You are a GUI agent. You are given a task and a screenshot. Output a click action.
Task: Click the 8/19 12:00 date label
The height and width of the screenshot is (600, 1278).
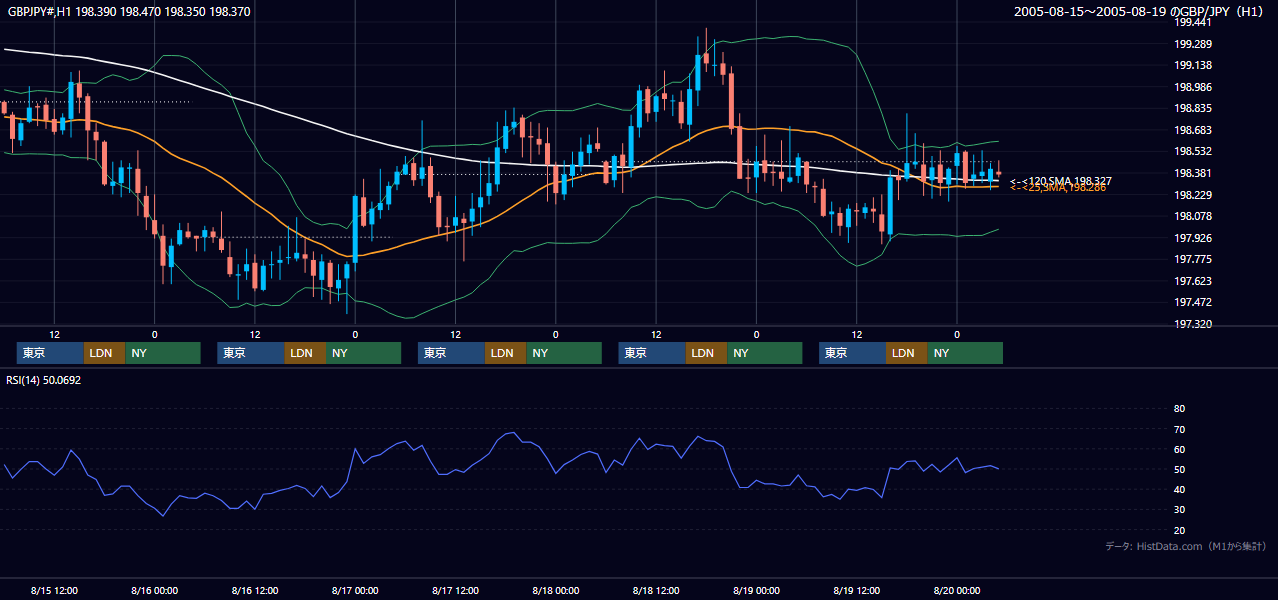point(857,590)
